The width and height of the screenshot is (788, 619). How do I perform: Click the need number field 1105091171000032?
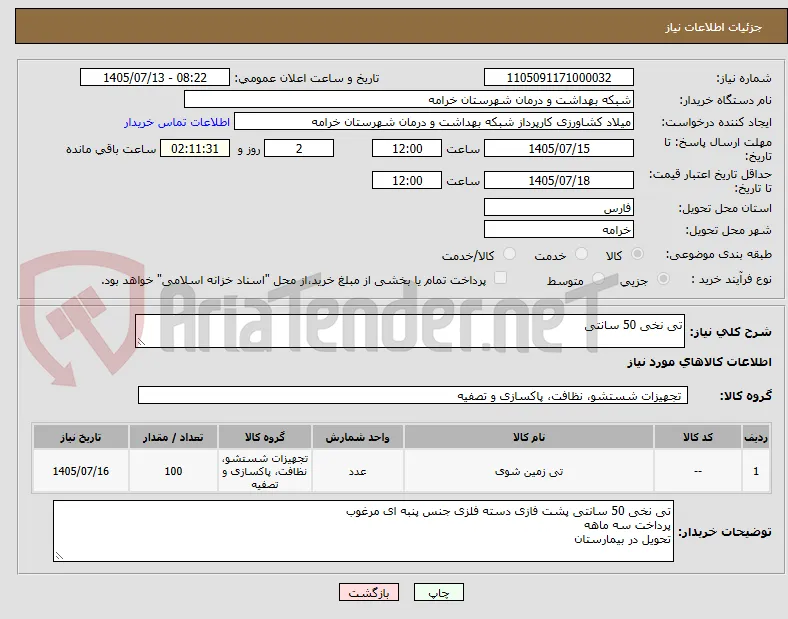click(x=558, y=77)
